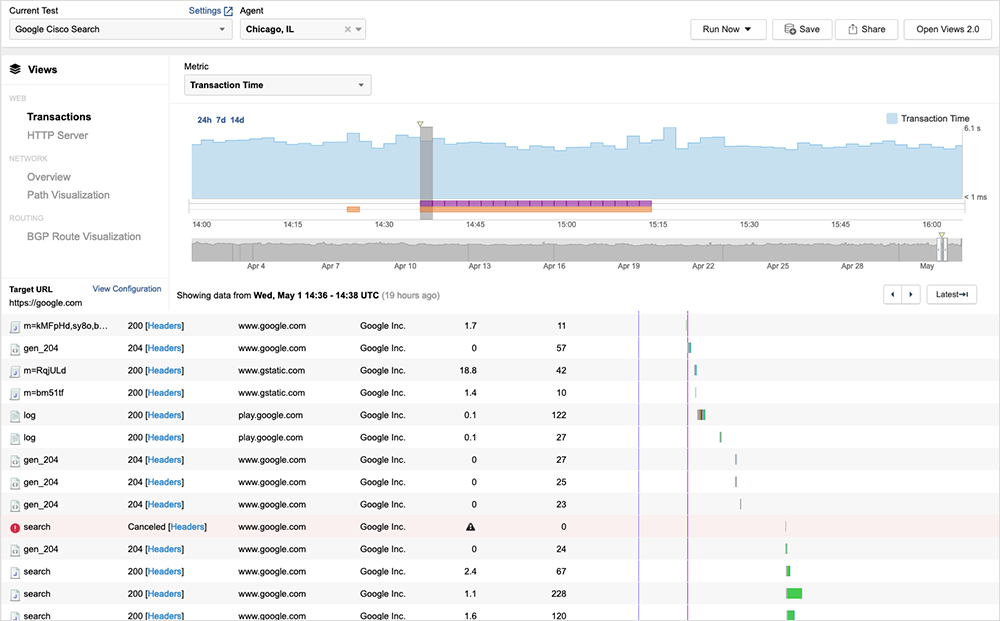Click the red error icon beside canceled search
This screenshot has width=1000, height=621.
pos(15,527)
